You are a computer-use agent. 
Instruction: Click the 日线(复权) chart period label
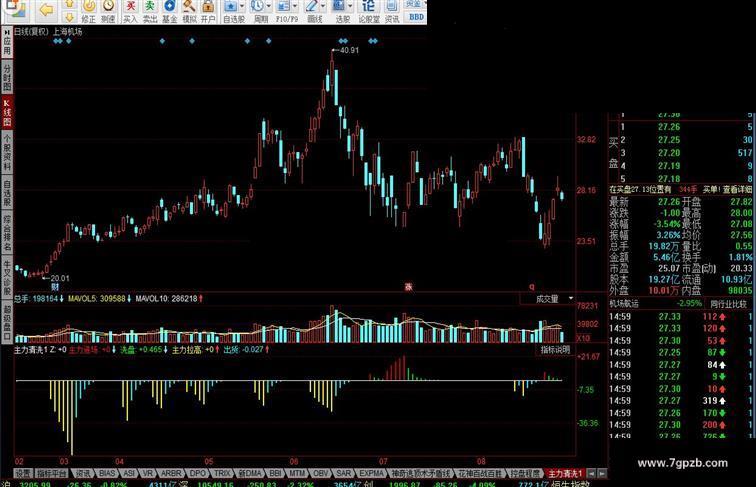(31, 32)
